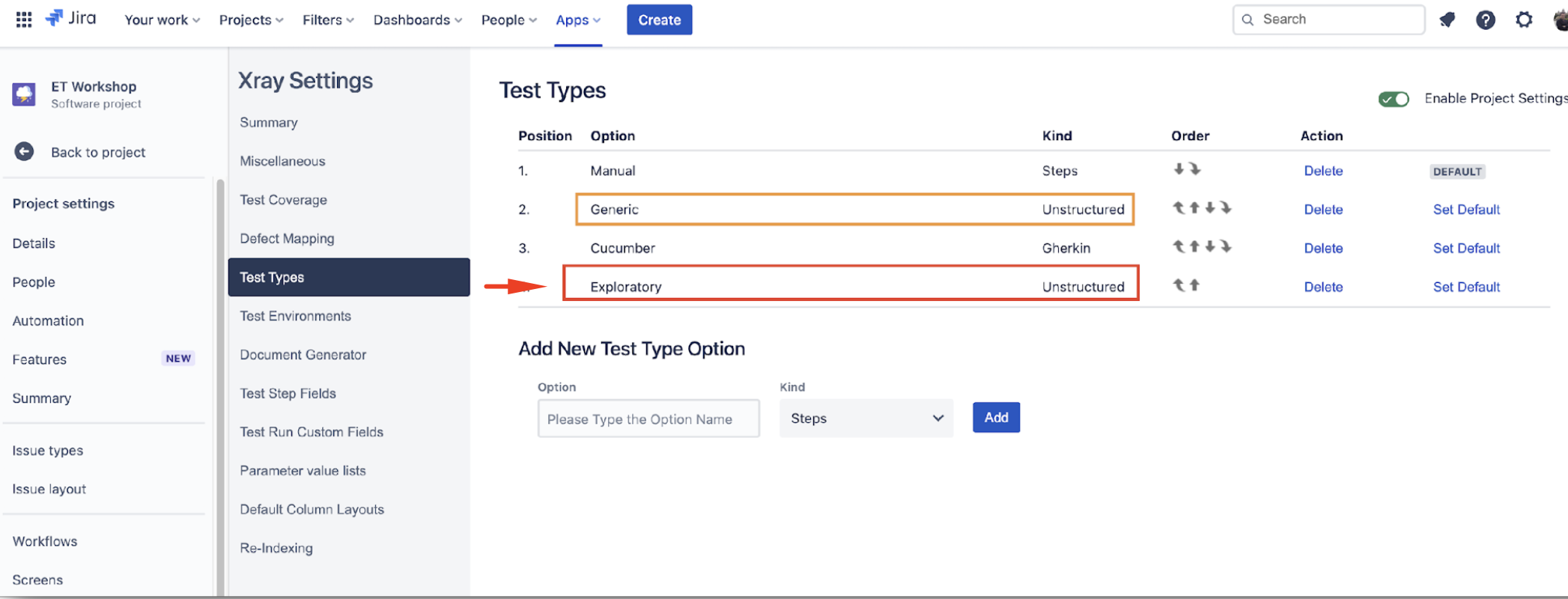Click the top Search field
Screen dimensions: 1568x599
tap(1328, 19)
